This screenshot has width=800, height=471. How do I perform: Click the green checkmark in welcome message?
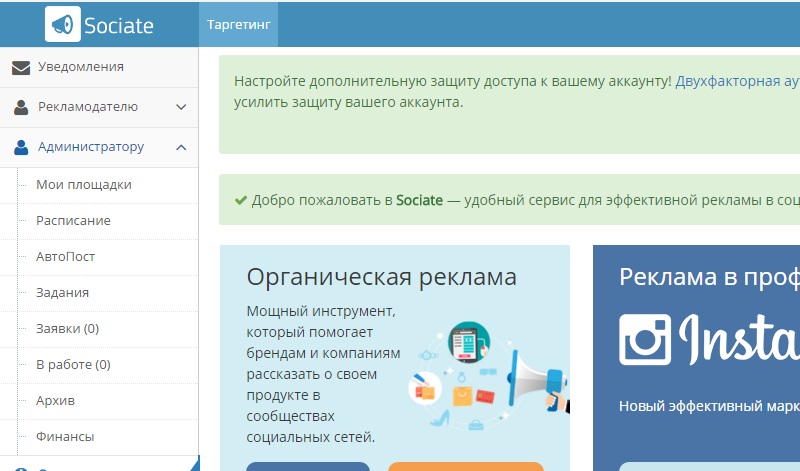(240, 200)
